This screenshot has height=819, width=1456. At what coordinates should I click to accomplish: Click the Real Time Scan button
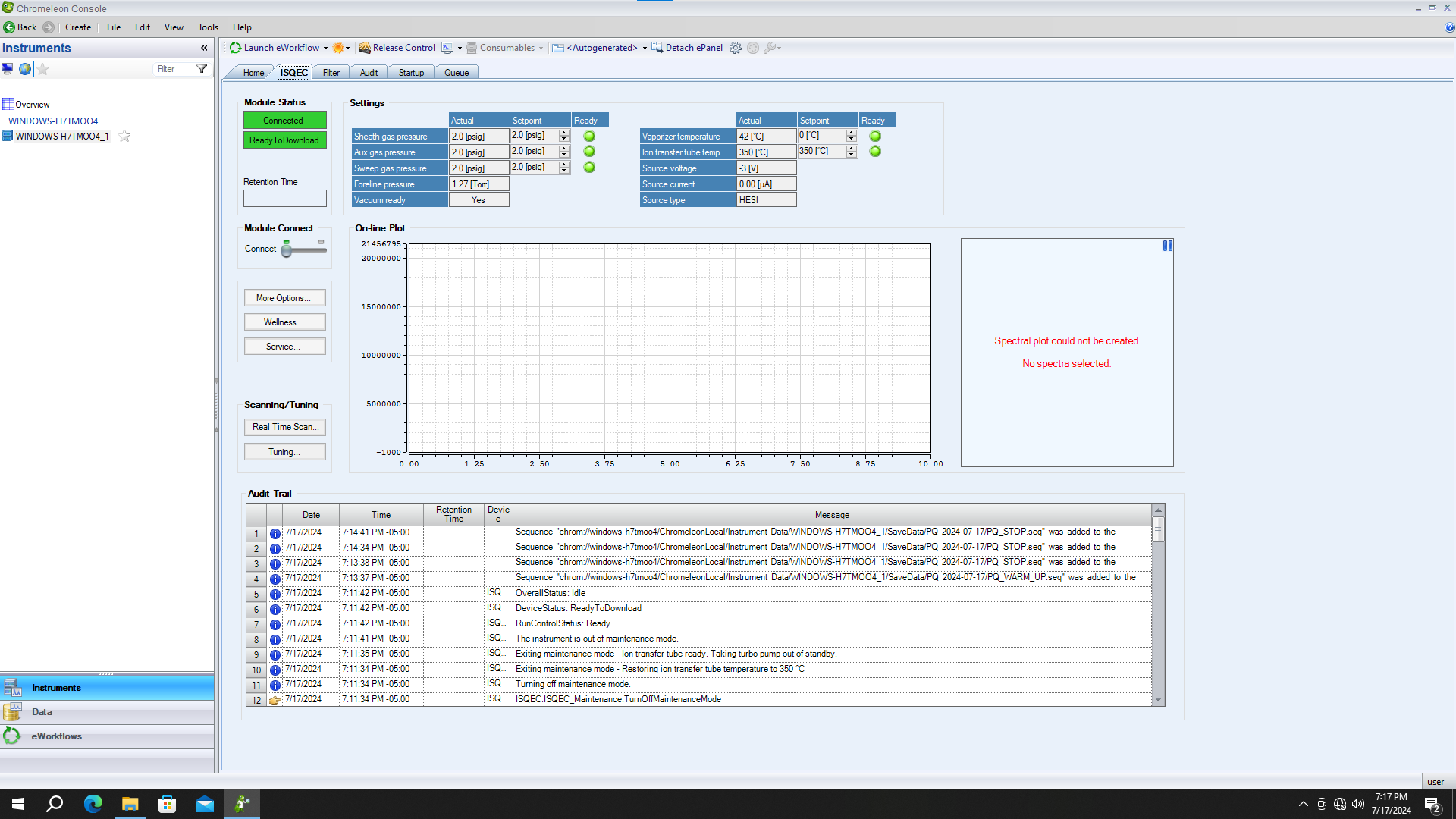285,427
